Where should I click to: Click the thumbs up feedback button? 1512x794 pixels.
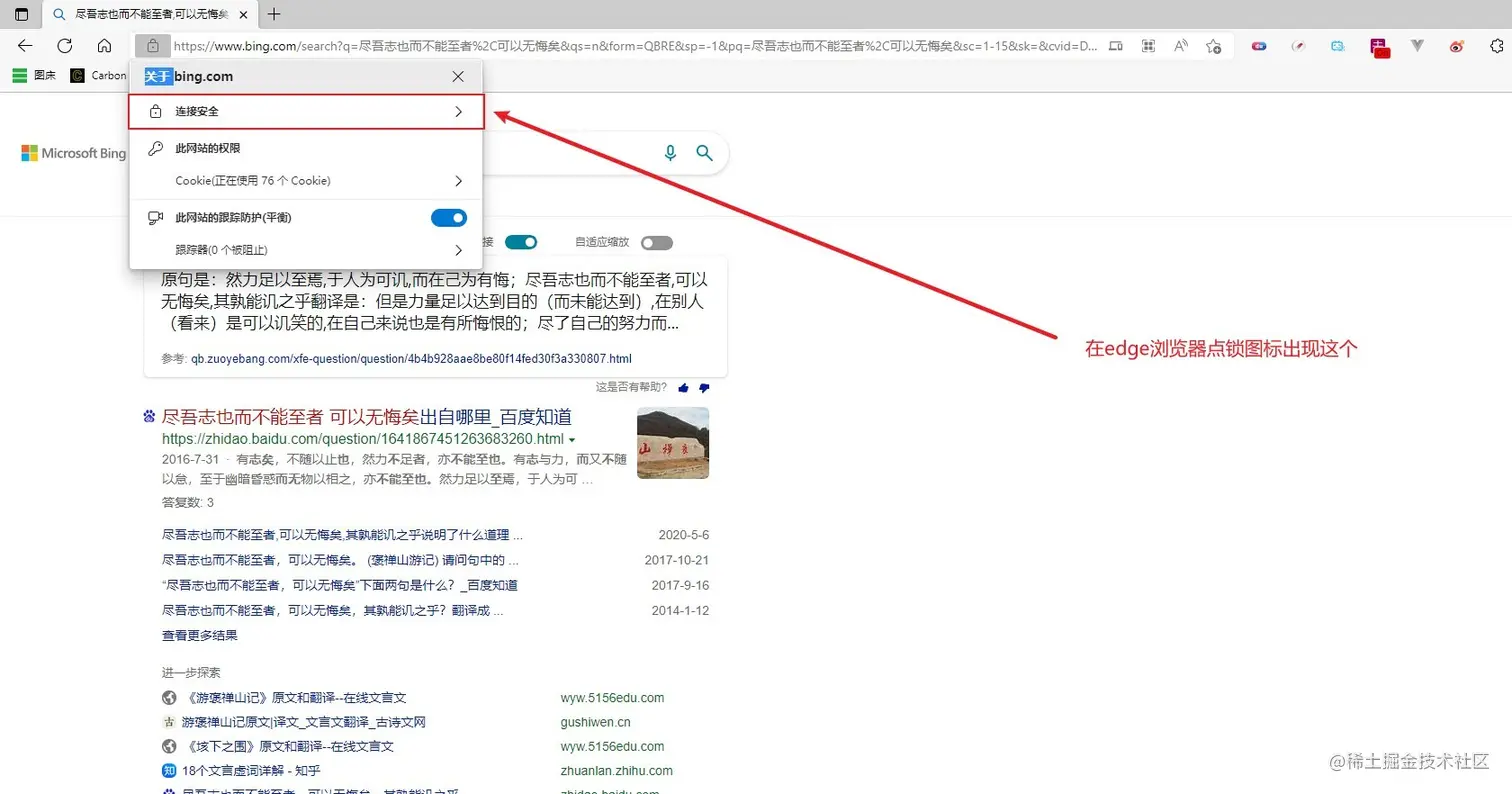682,388
